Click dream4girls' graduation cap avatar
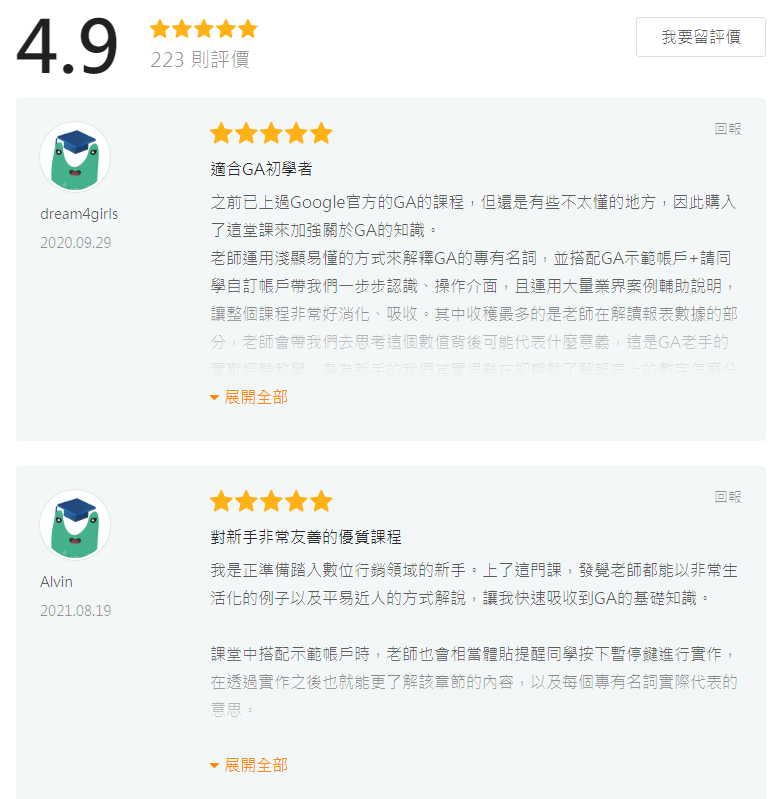Image resolution: width=776 pixels, height=799 pixels. [74, 157]
